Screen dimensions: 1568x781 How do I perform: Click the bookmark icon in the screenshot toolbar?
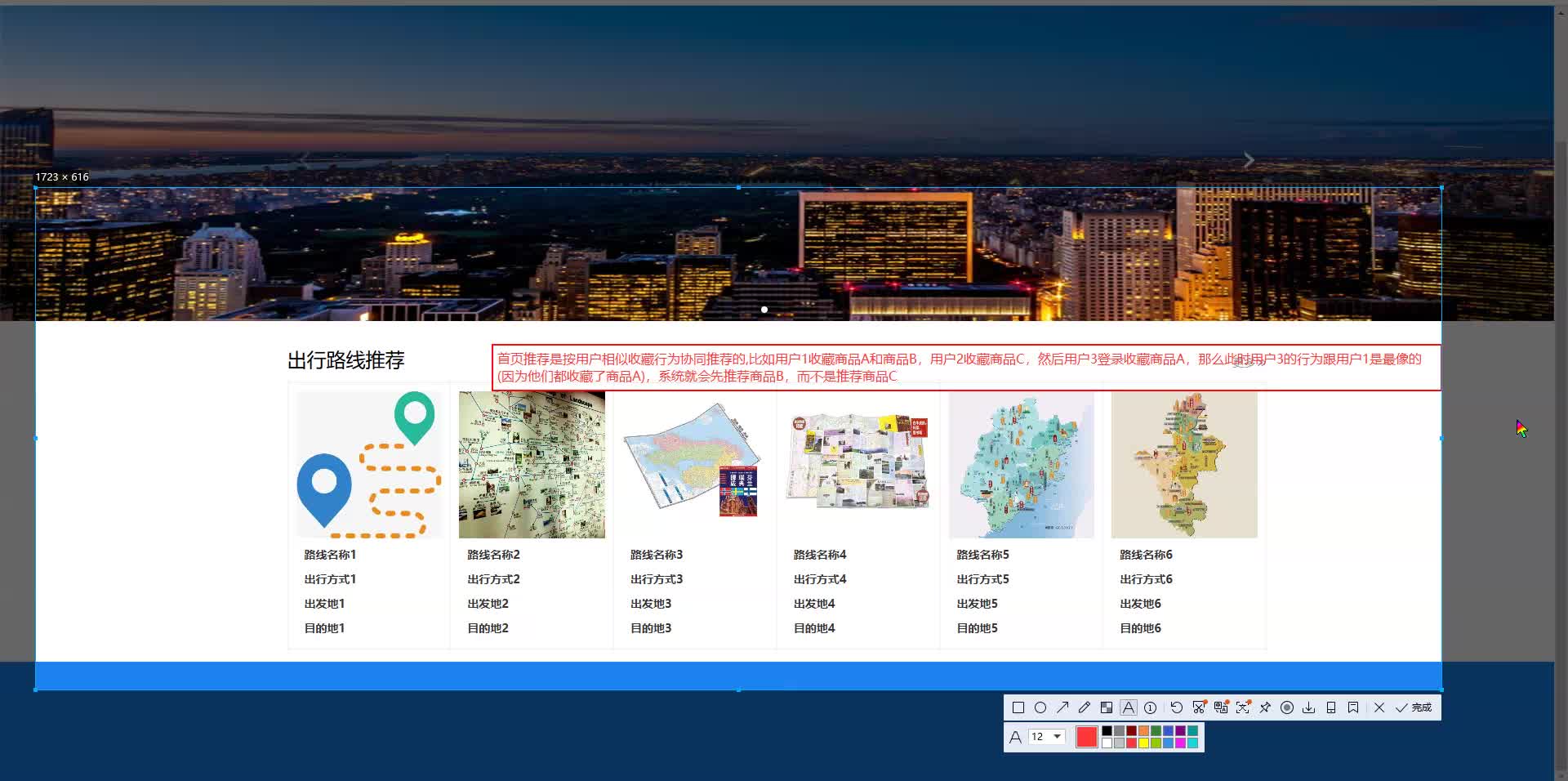click(1353, 707)
